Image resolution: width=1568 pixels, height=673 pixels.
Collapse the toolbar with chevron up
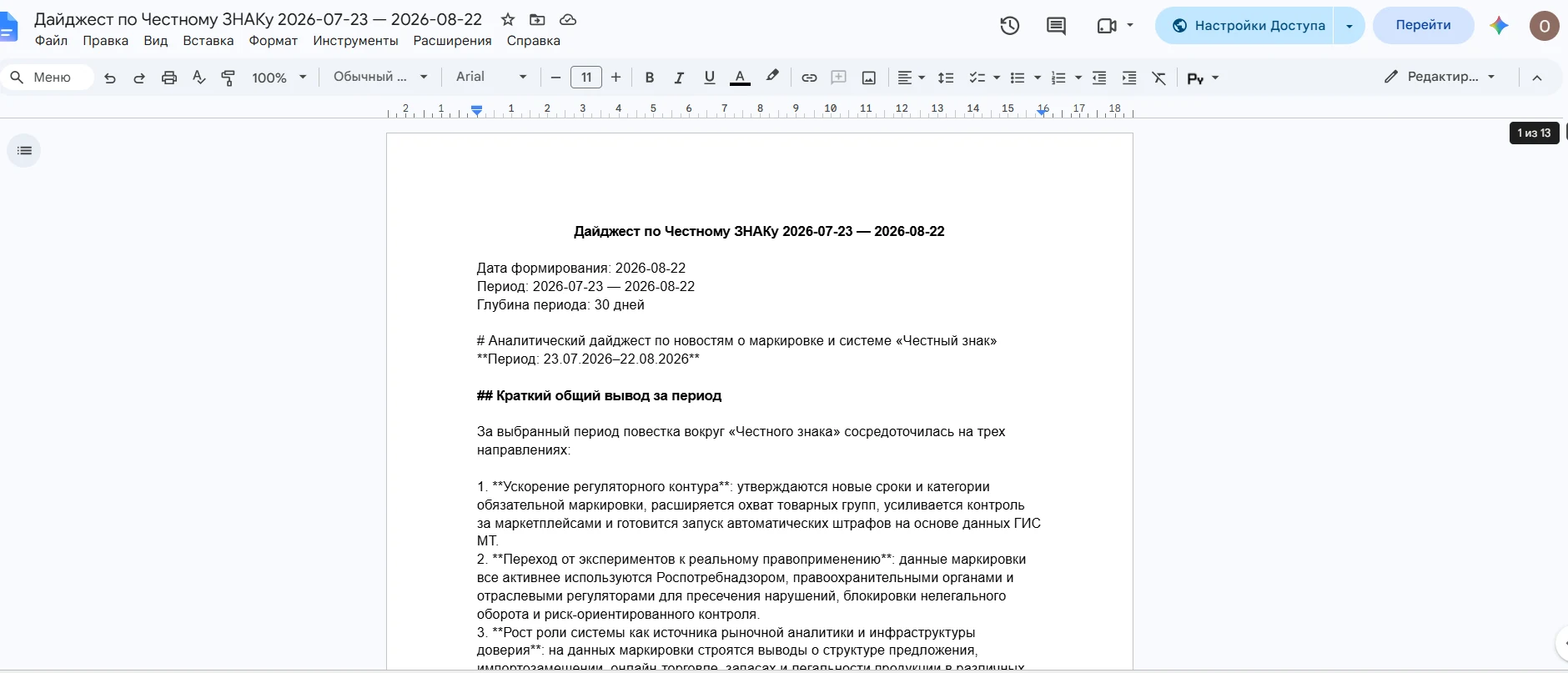[1537, 78]
